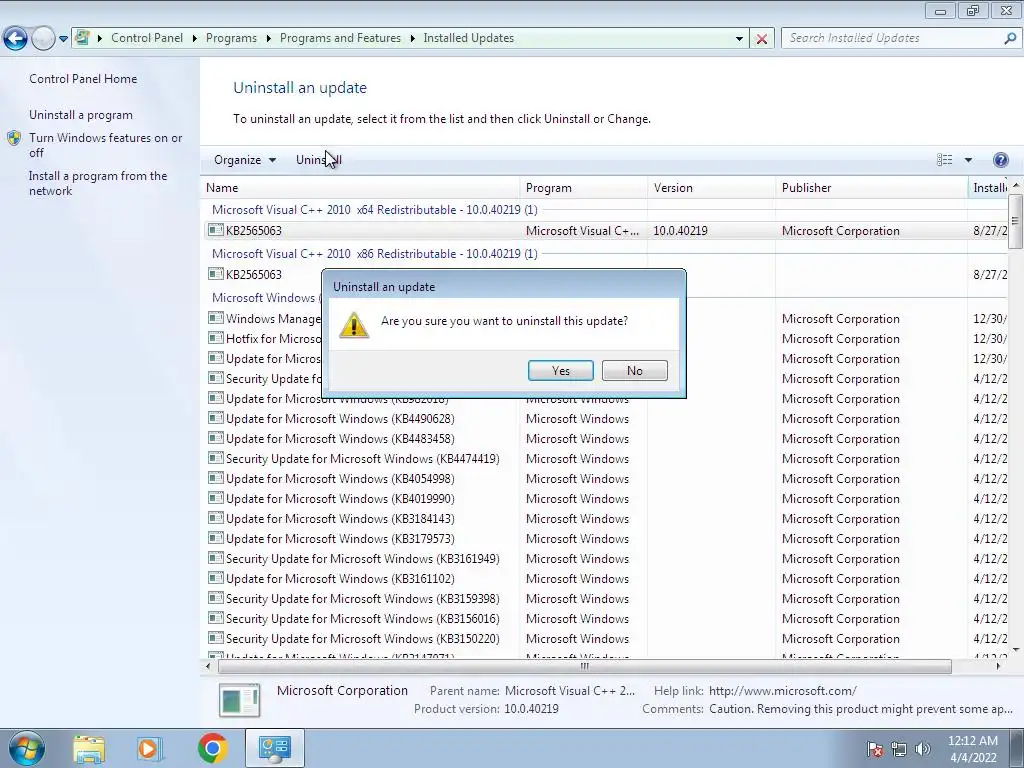The height and width of the screenshot is (768, 1024).
Task: Collapse the Visual C++ 2010 x86 group
Action: pos(374,253)
